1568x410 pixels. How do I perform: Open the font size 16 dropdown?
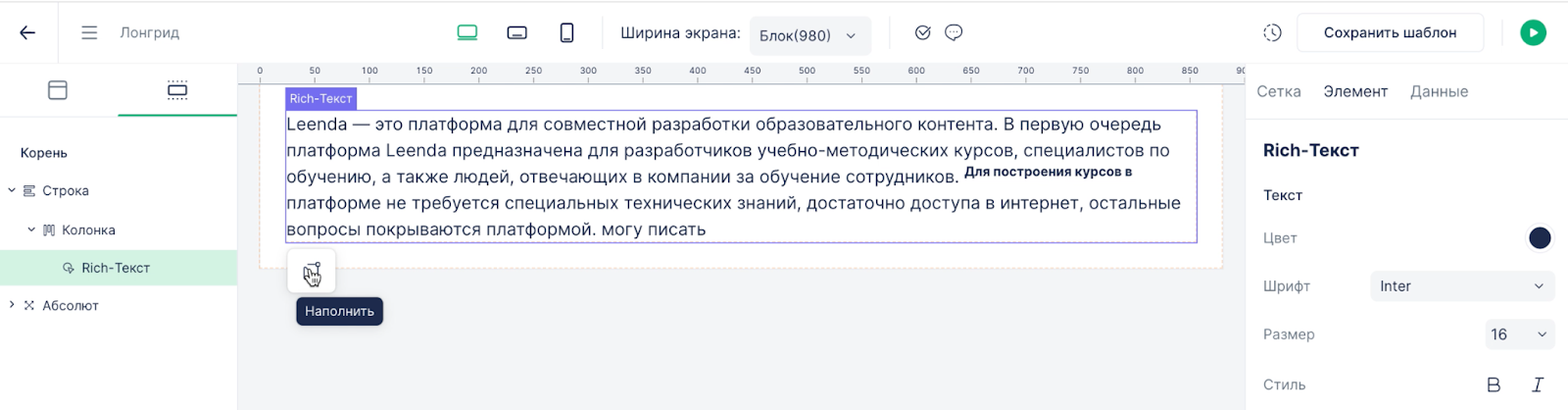click(x=1518, y=334)
